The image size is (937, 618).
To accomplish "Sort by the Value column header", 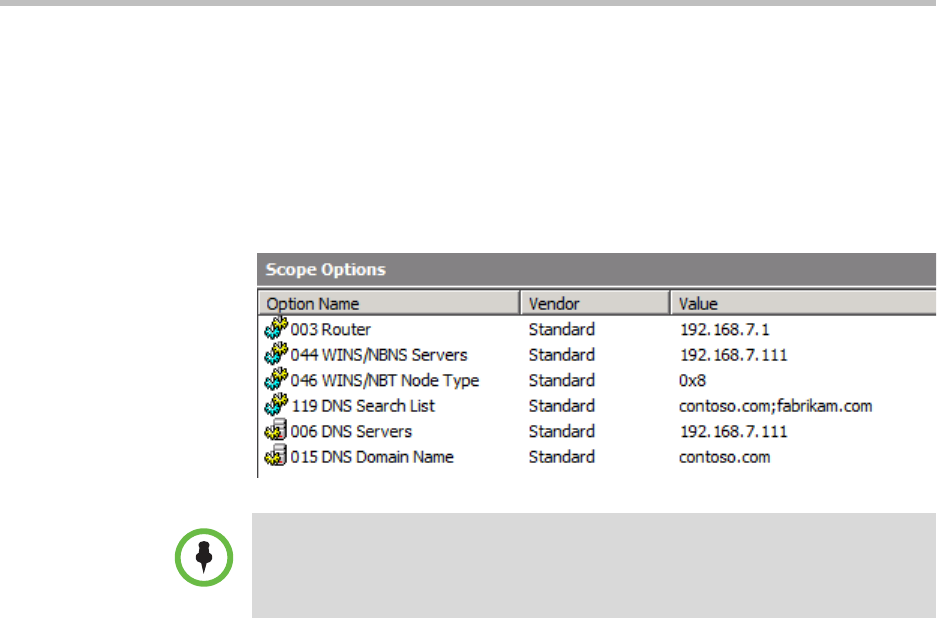I will pyautogui.click(x=804, y=303).
